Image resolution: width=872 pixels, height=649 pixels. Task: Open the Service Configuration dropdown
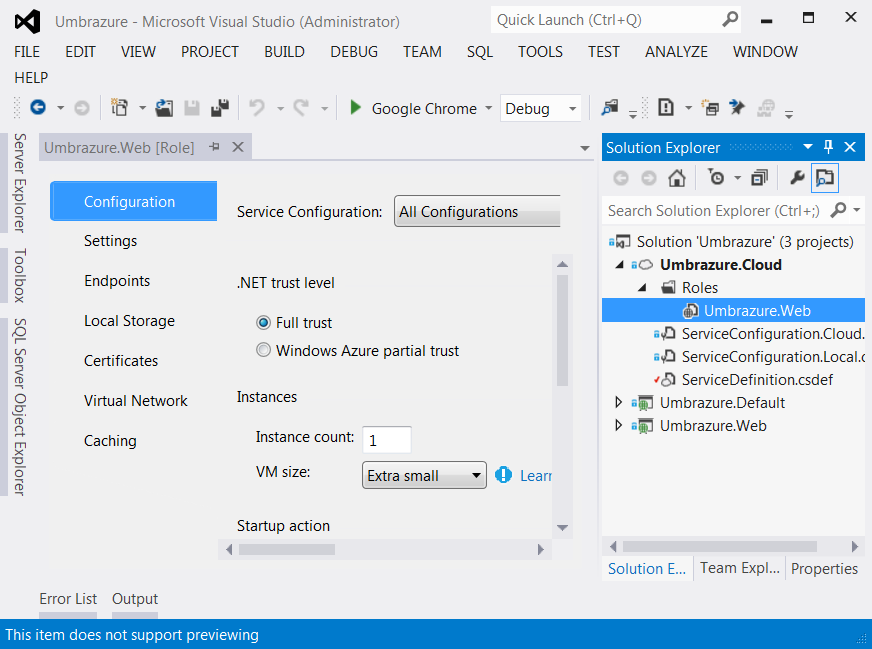477,212
